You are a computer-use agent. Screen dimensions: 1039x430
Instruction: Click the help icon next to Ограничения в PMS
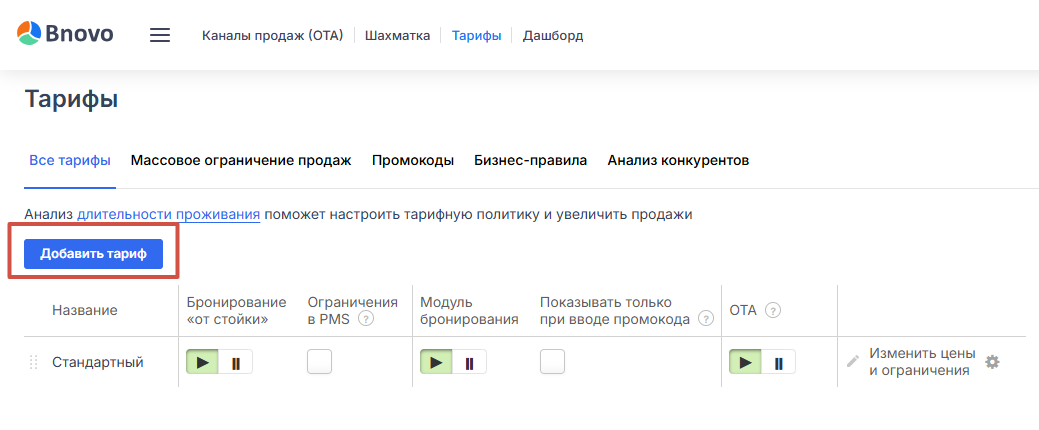(366, 319)
